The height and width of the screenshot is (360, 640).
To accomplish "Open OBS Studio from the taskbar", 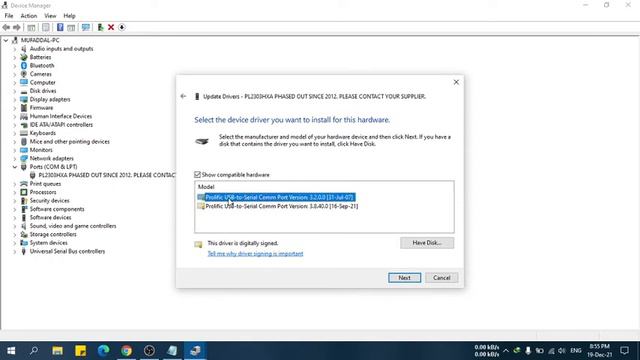I will 149,351.
